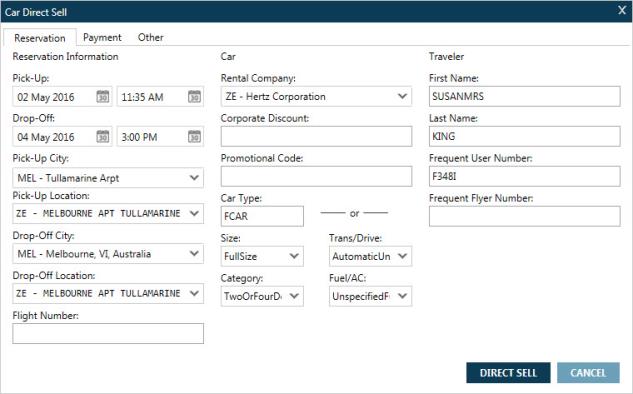Image resolution: width=633 pixels, height=394 pixels.
Task: Expand the Pick-Up City dropdown
Action: tap(194, 178)
